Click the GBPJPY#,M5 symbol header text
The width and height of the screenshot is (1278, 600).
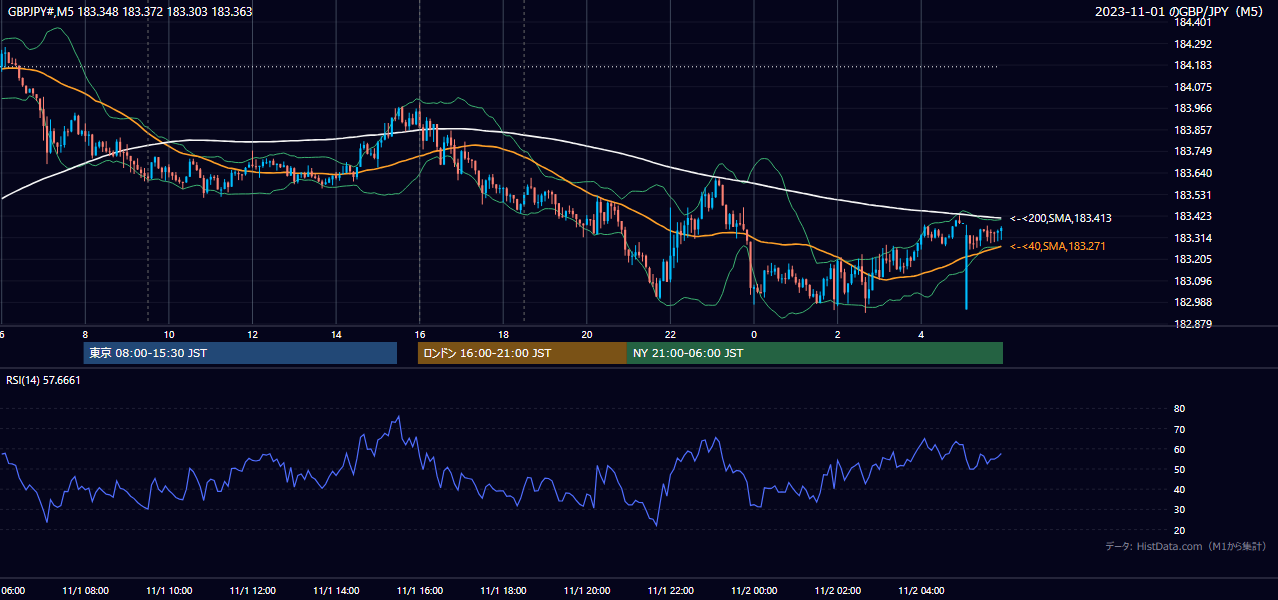tap(131, 12)
